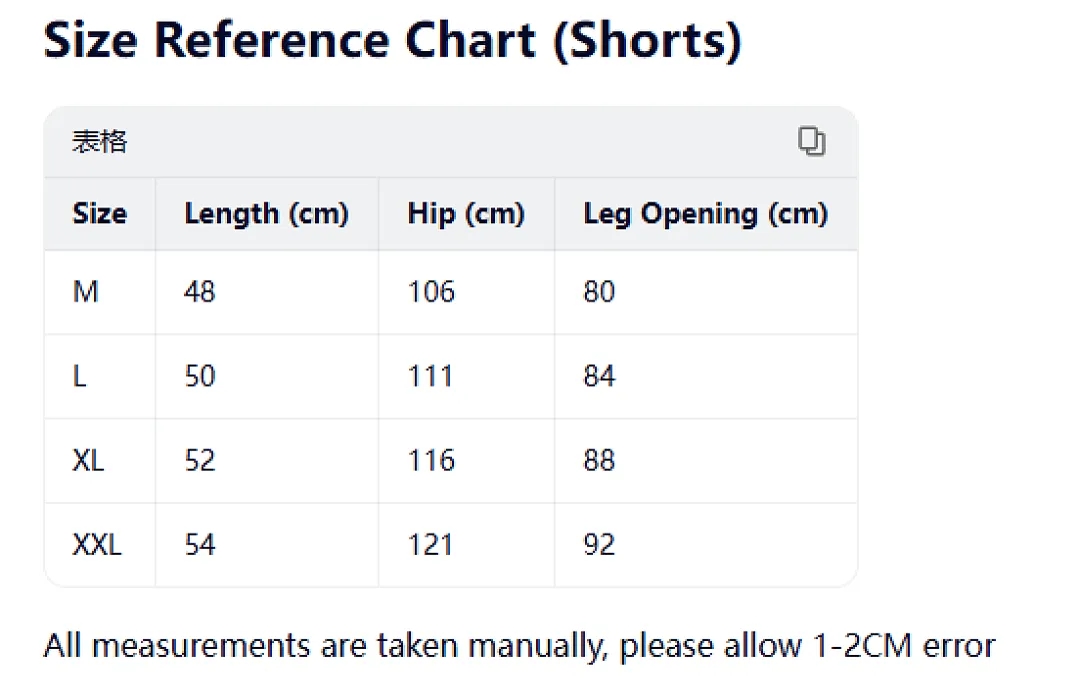Click hip value 106
The height and width of the screenshot is (696, 1080).
(x=431, y=291)
